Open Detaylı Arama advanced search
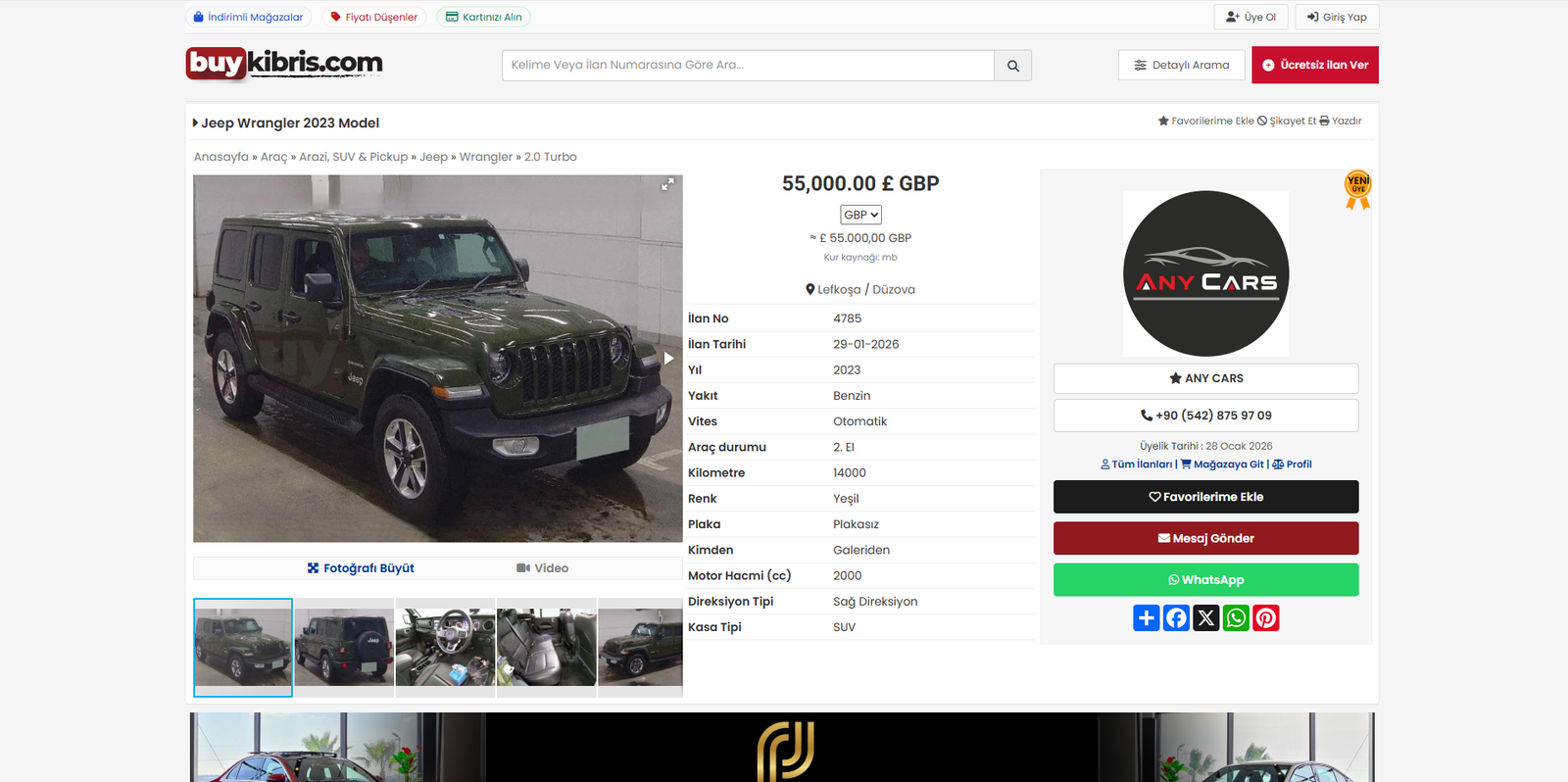This screenshot has width=1568, height=782. click(x=1182, y=66)
